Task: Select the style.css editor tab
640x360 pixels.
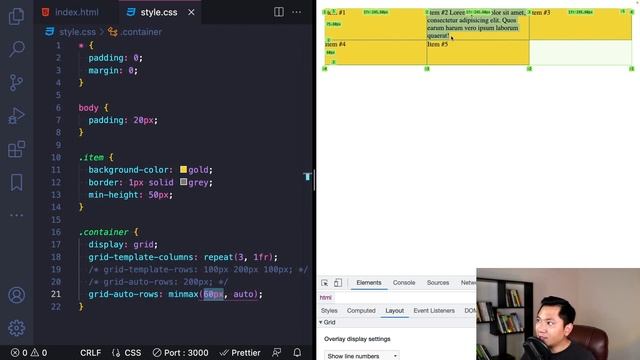Action: click(x=158, y=12)
